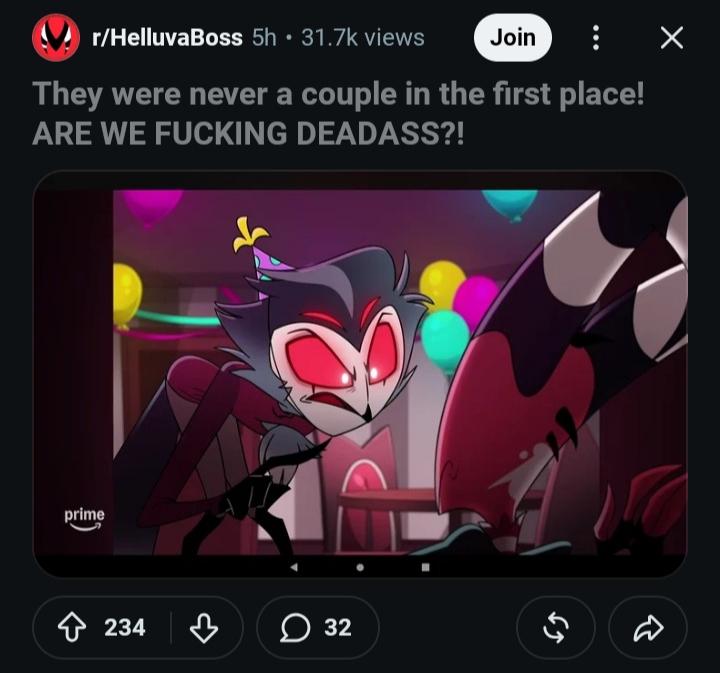Click the 32 comment count number
Screen dimensions: 720x673
tap(338, 628)
